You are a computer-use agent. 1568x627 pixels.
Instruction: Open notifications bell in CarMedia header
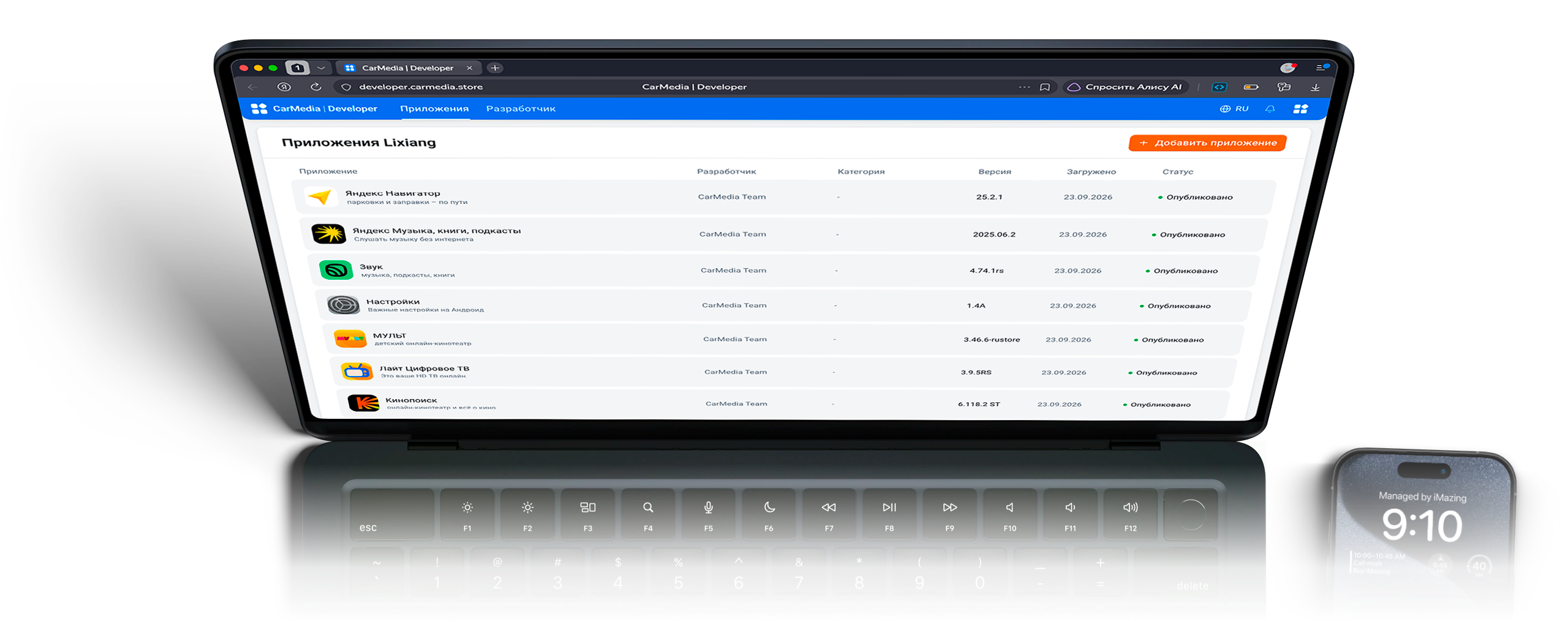[1270, 109]
